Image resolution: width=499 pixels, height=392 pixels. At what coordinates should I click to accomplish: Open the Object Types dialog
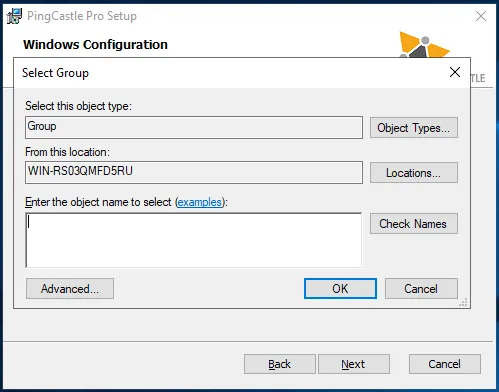tap(414, 128)
